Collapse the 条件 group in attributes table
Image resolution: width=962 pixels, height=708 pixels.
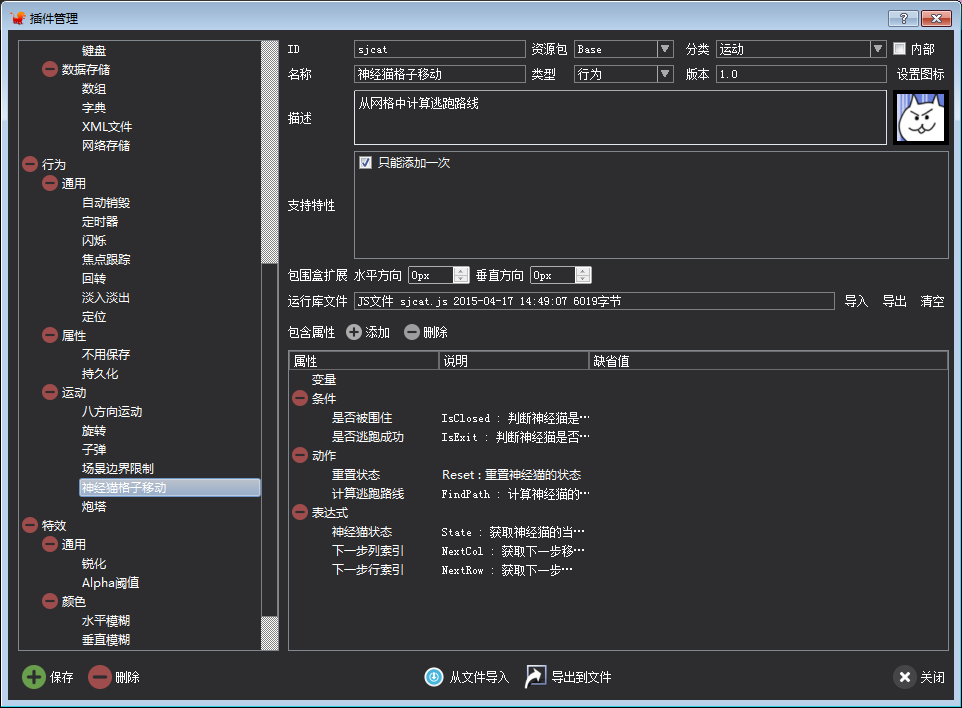click(300, 398)
